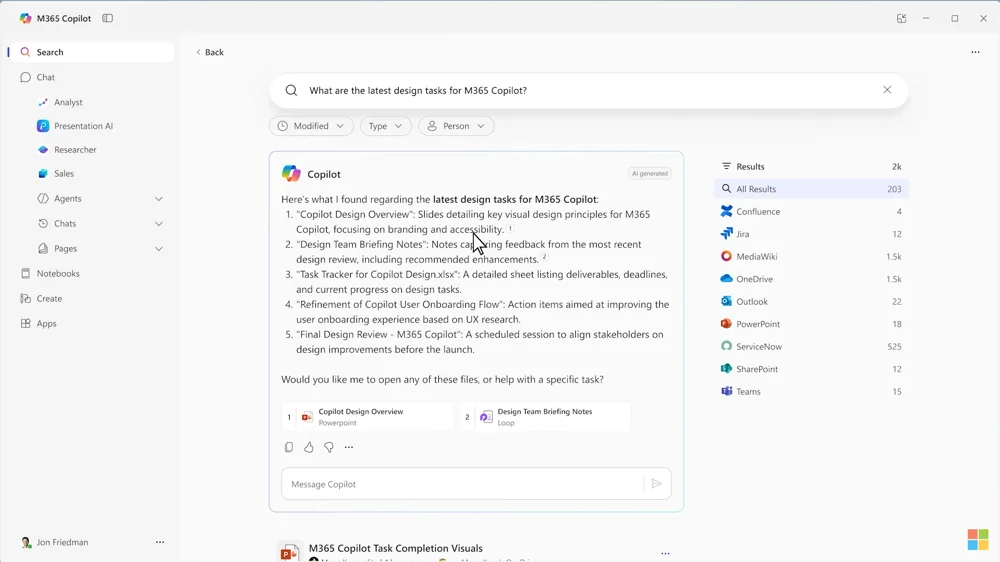Screen dimensions: 1000x562
Task: Open the Type filter dropdown
Action: (x=385, y=126)
